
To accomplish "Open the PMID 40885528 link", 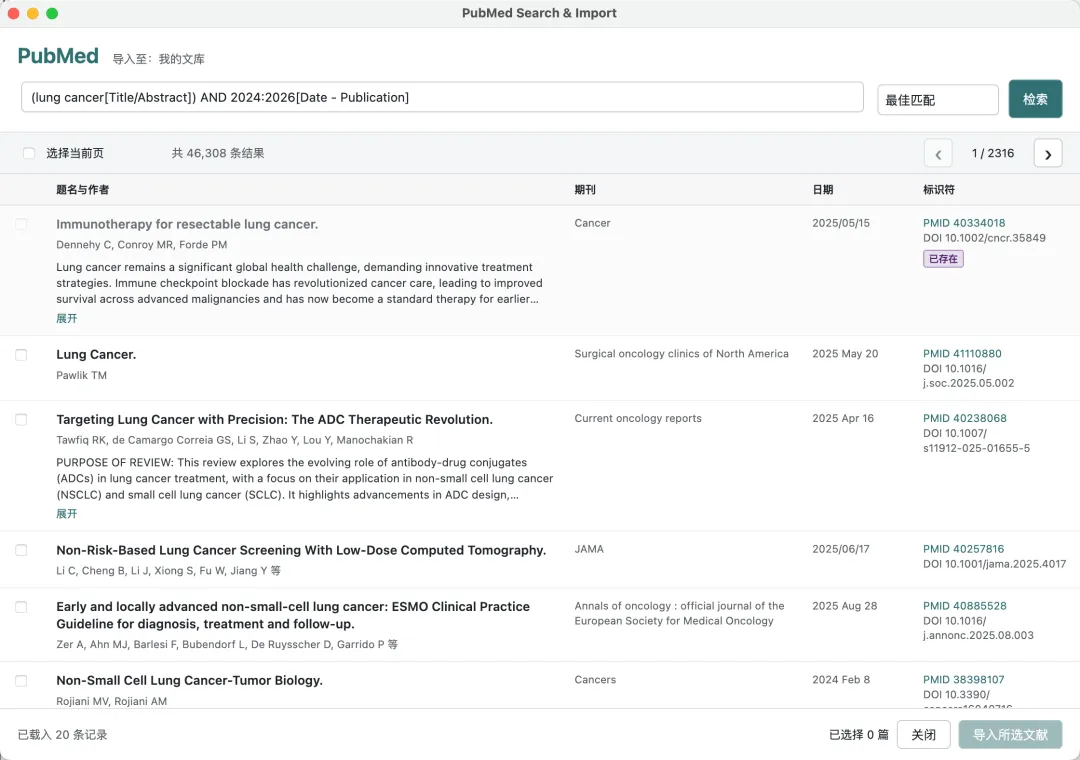I will pyautogui.click(x=964, y=606).
